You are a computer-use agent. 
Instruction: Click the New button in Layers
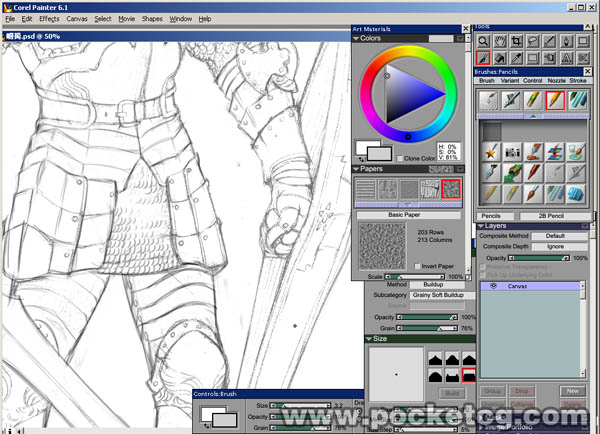point(572,391)
